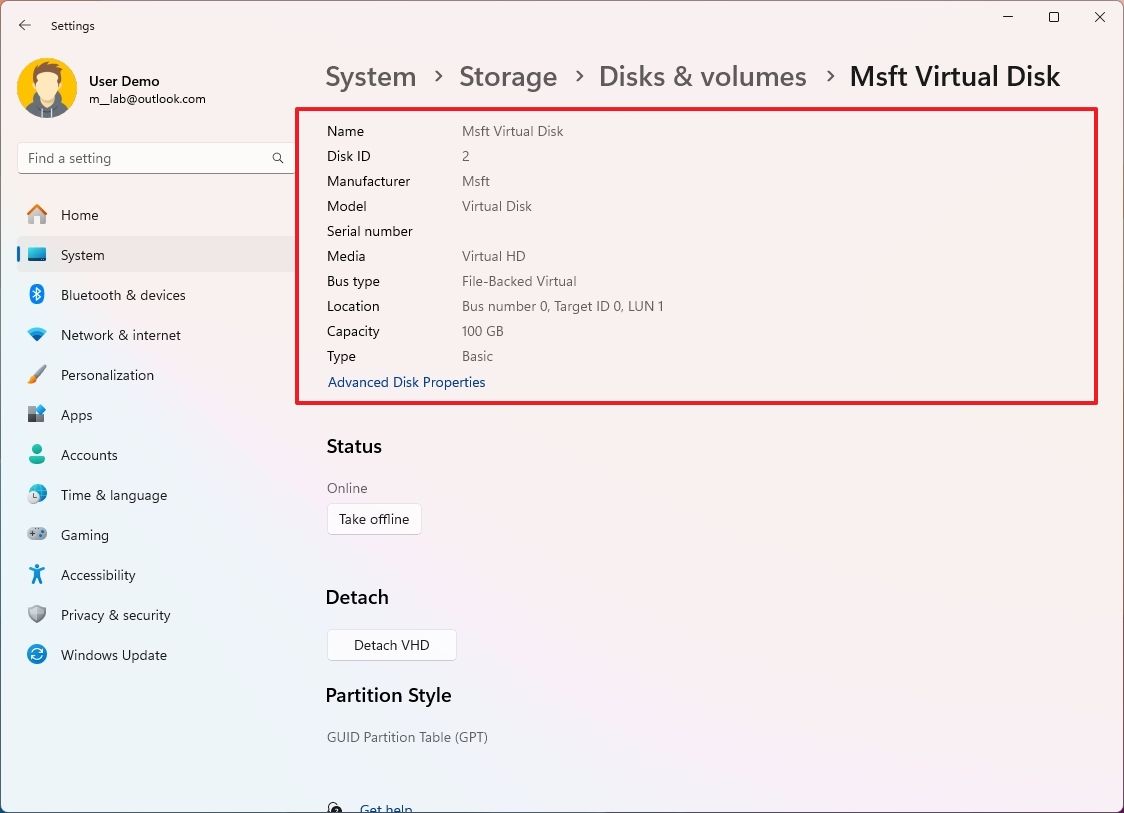
Task: Open the Bluetooth & devices settings icon
Action: [x=36, y=295]
